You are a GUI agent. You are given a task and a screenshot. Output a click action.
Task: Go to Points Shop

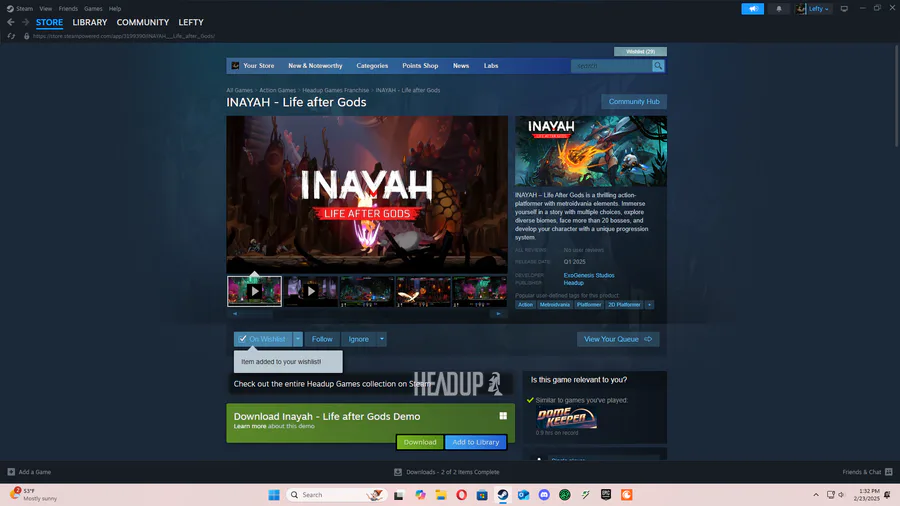coord(420,66)
